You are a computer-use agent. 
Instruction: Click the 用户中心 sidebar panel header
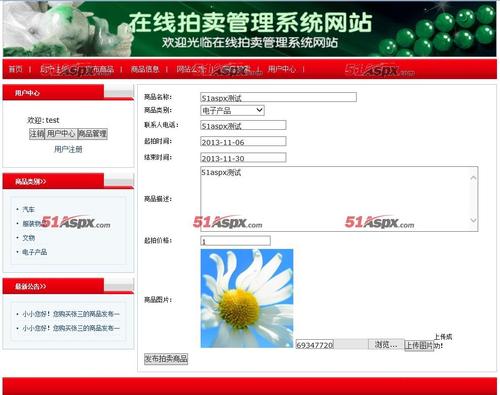[x=68, y=93]
